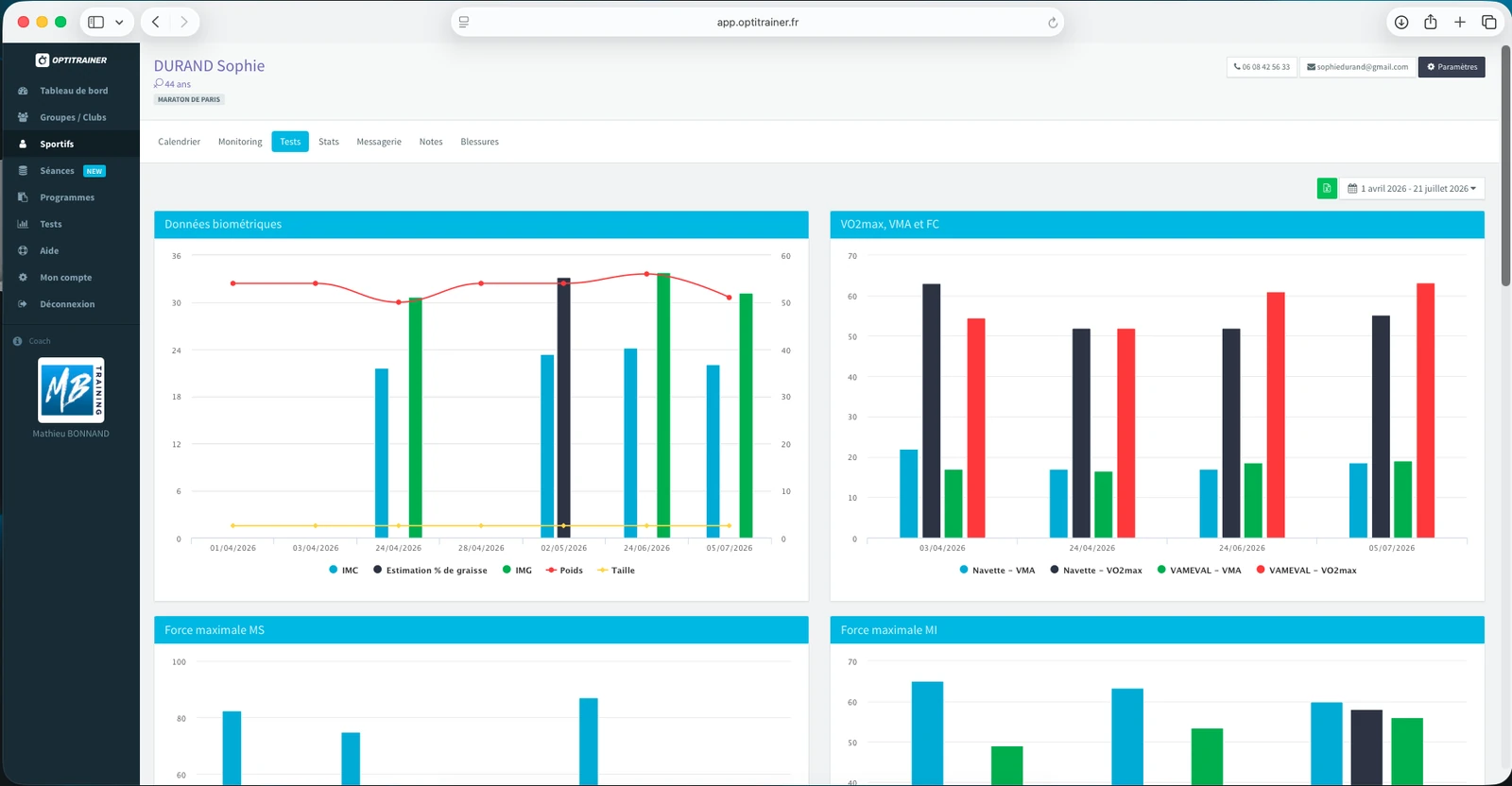Click the Paramètres button

1452,67
